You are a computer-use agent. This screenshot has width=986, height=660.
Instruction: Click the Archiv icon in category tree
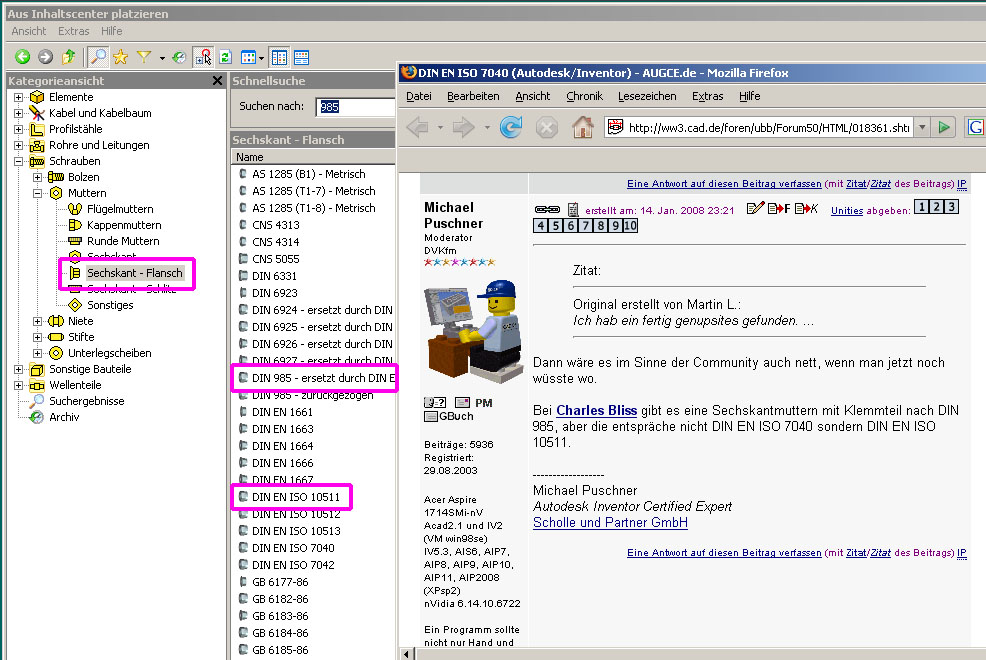point(37,417)
